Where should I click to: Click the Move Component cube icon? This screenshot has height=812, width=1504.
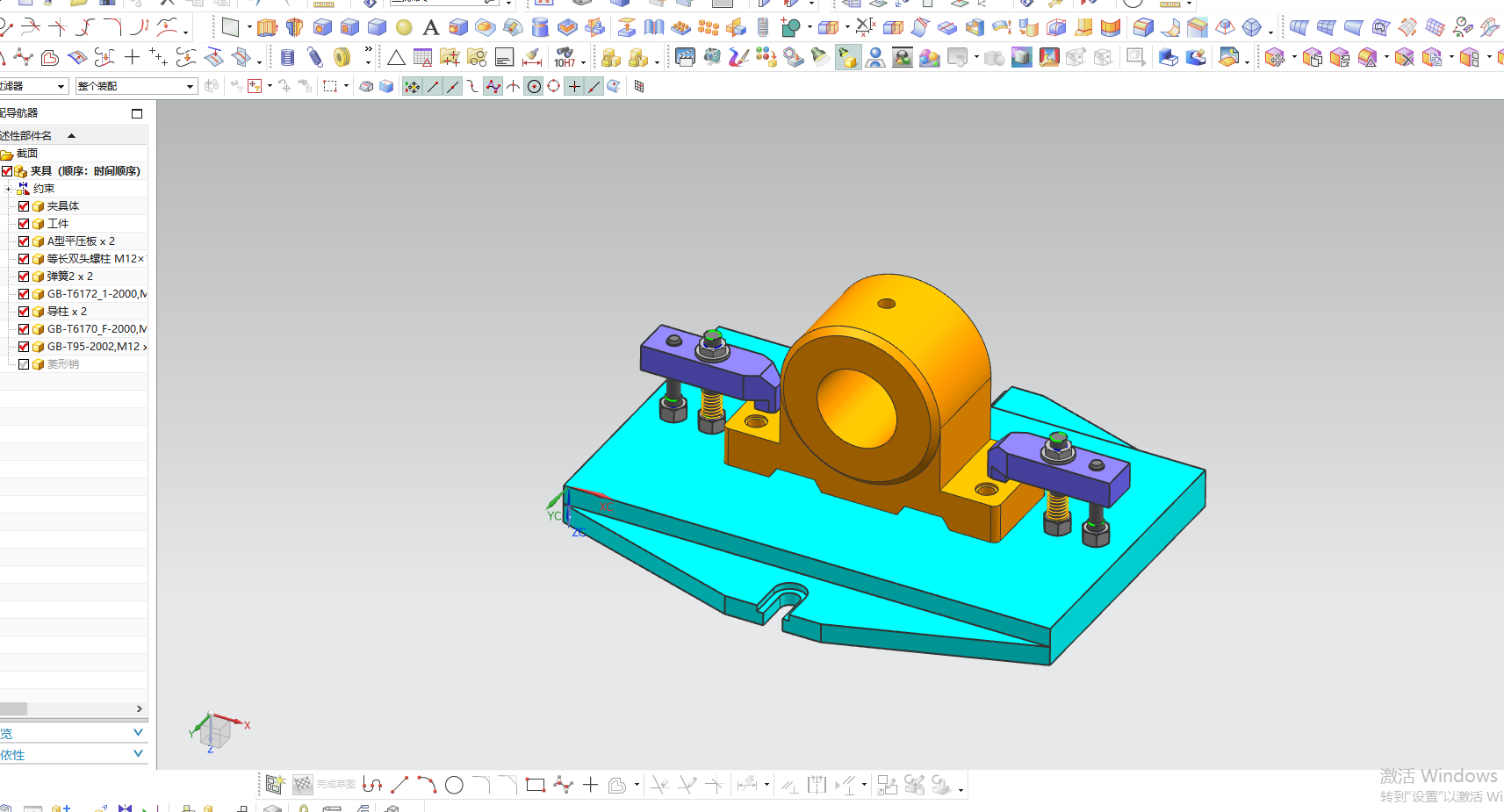click(x=1275, y=58)
